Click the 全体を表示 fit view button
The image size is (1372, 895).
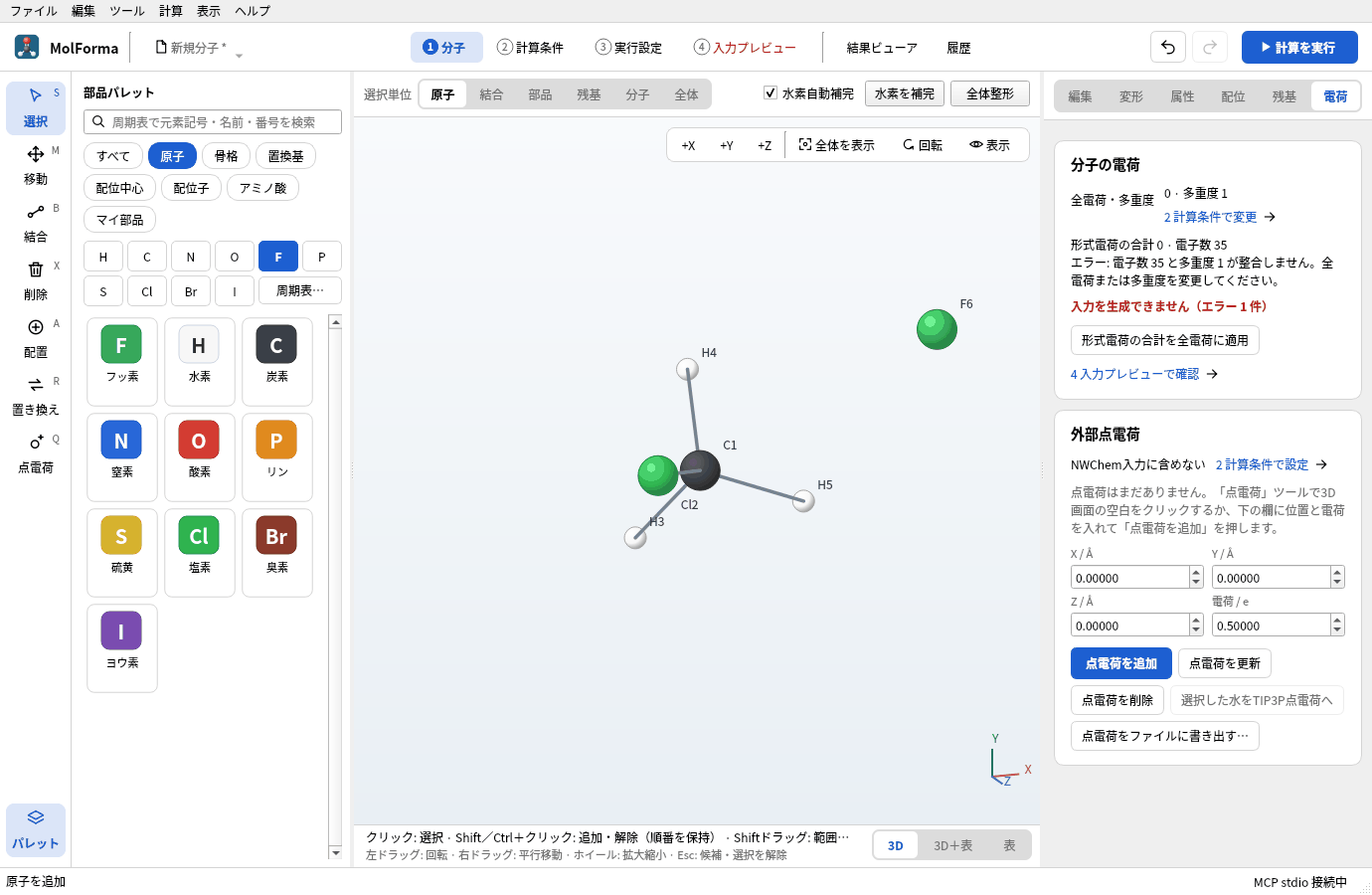click(836, 145)
